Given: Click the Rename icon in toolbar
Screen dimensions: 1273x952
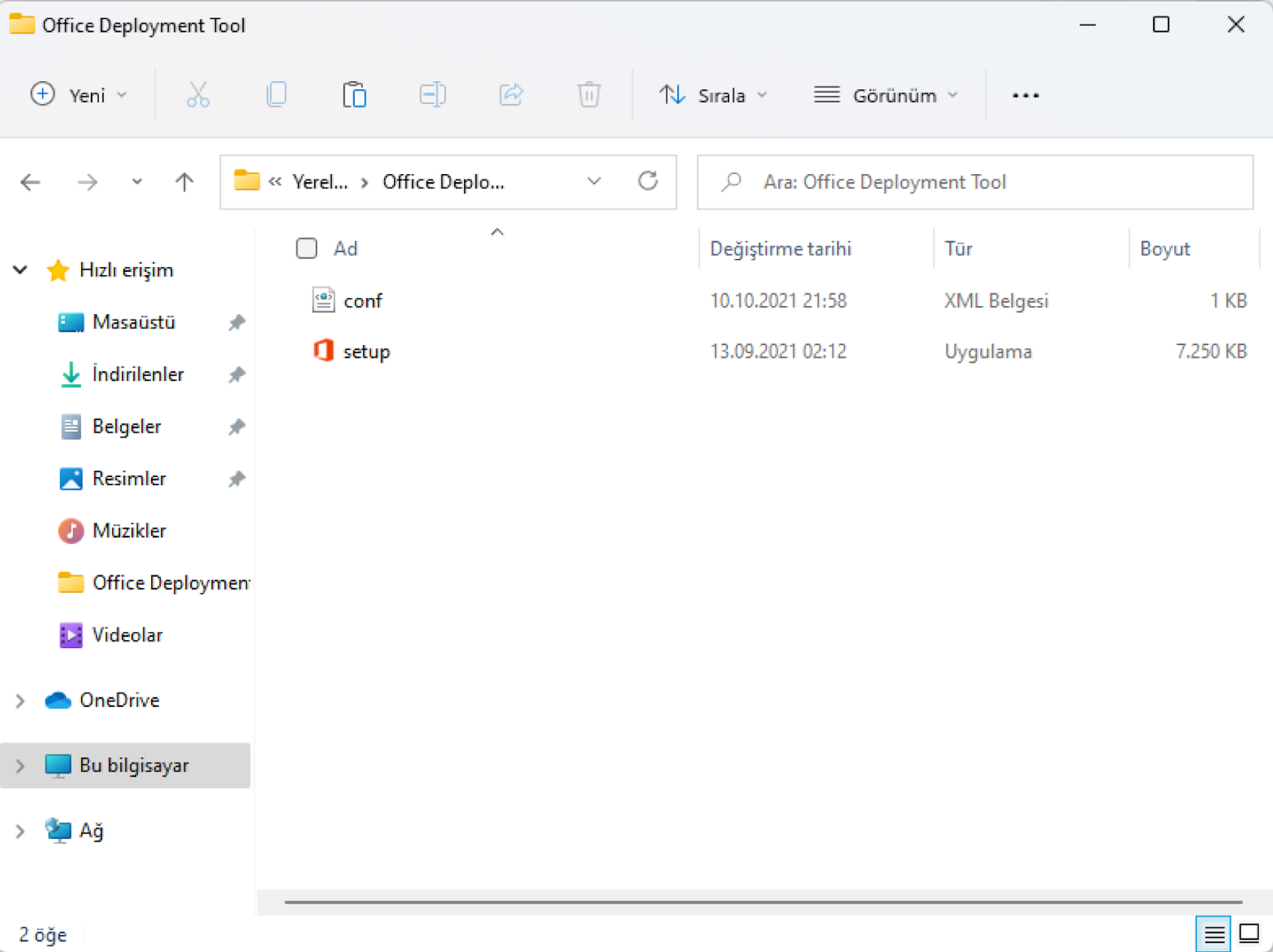Looking at the screenshot, I should (433, 95).
